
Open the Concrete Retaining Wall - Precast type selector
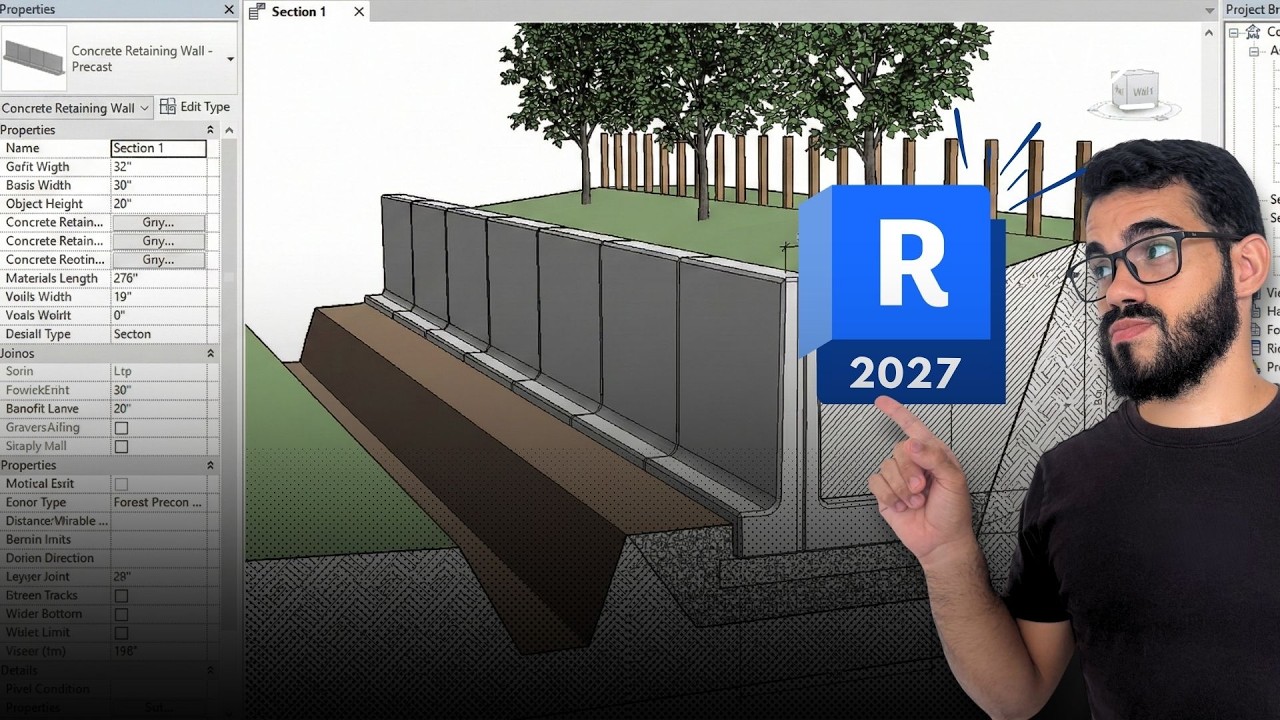tap(231, 59)
